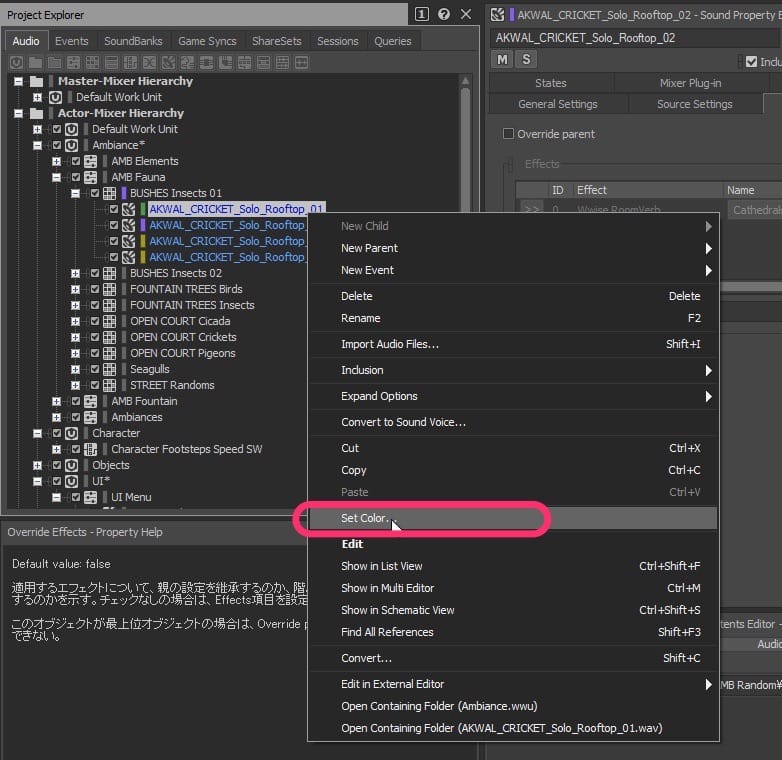Collapse the AMB Fauna node
This screenshot has height=760, width=782.
pos(56,177)
